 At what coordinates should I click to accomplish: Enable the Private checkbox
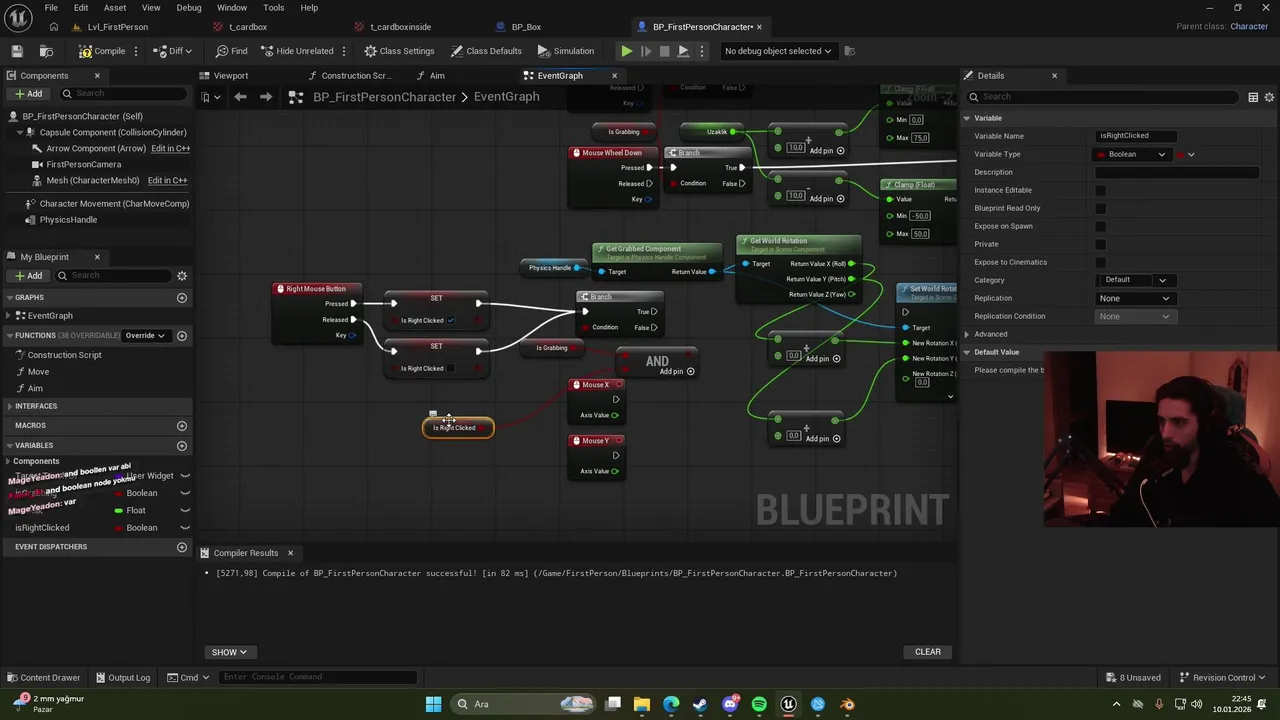(x=1101, y=244)
